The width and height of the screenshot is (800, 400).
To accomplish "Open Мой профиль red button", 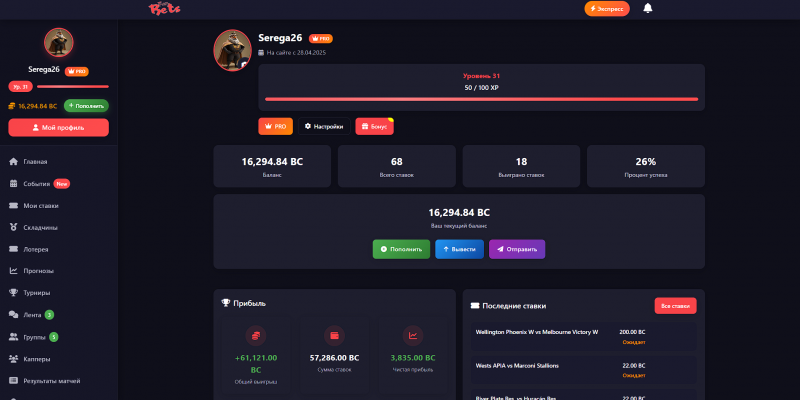I will [59, 128].
